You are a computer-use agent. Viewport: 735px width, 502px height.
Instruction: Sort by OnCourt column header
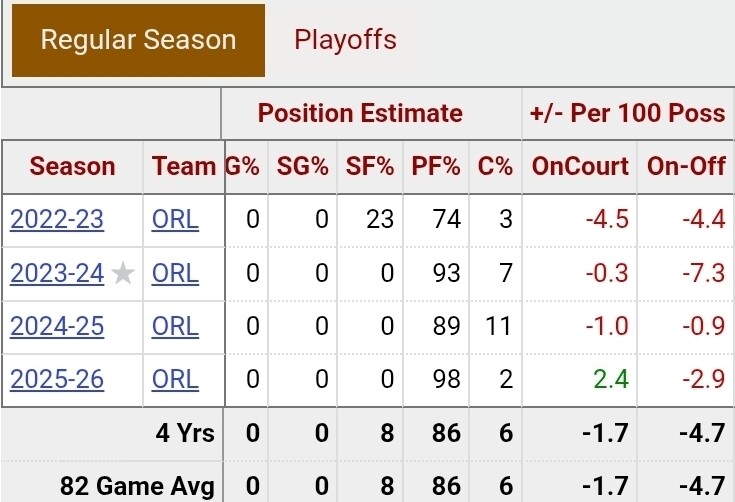[580, 167]
